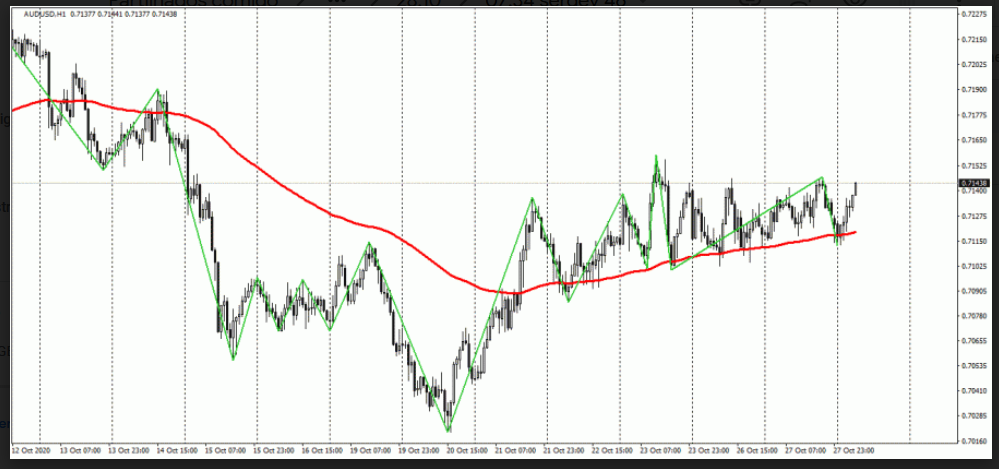The image size is (999, 469).
Task: Click the current price tag 0.71438
Action: 972,183
